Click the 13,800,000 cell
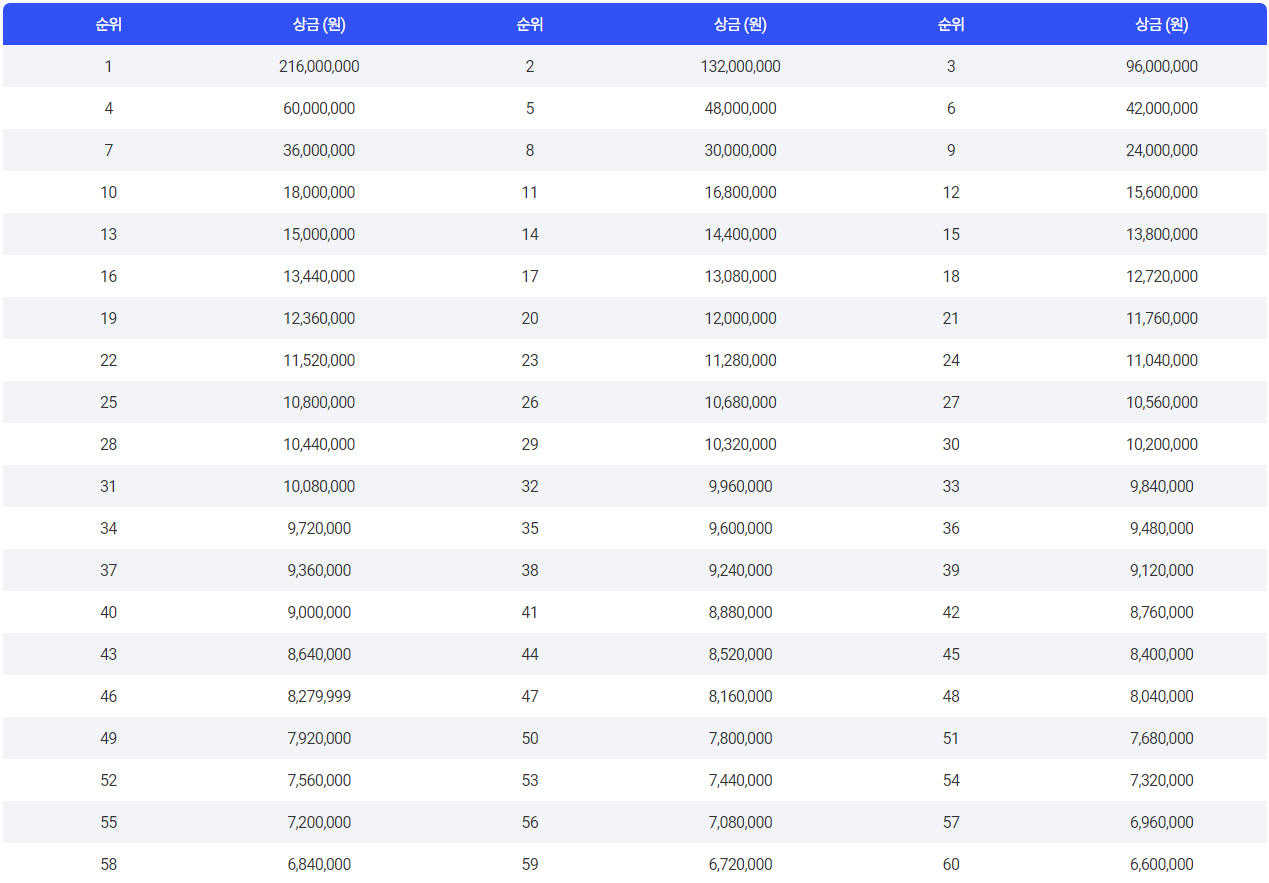The image size is (1269, 883). tap(1161, 234)
